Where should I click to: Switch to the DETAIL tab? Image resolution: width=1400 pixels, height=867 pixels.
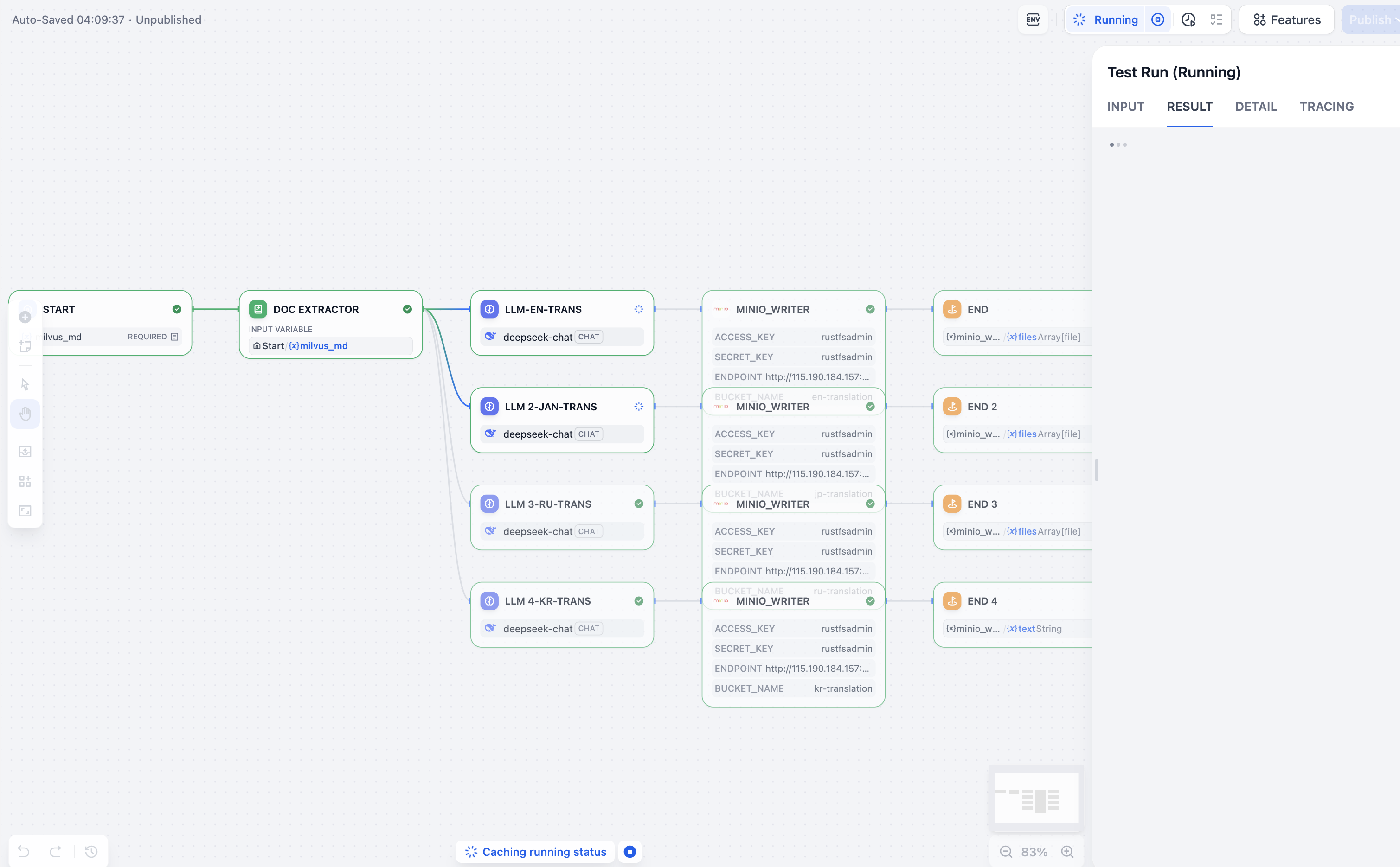pyautogui.click(x=1255, y=107)
